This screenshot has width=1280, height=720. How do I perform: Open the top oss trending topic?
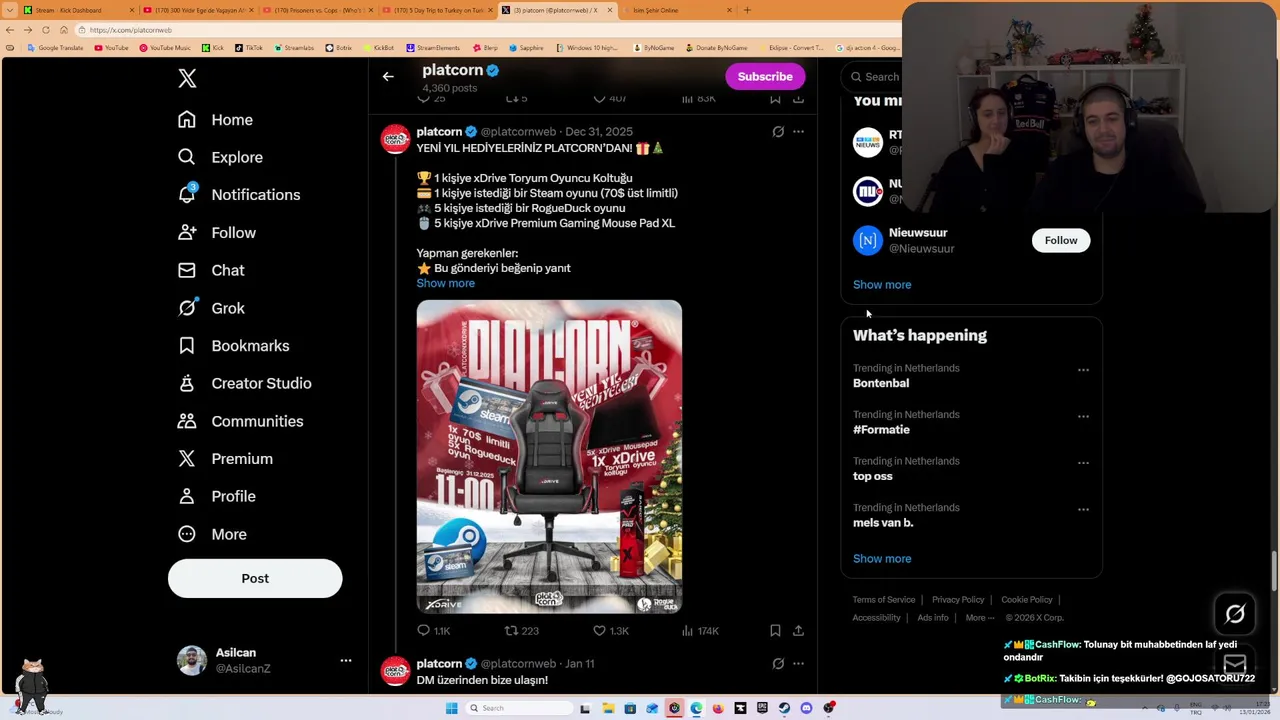click(x=873, y=477)
